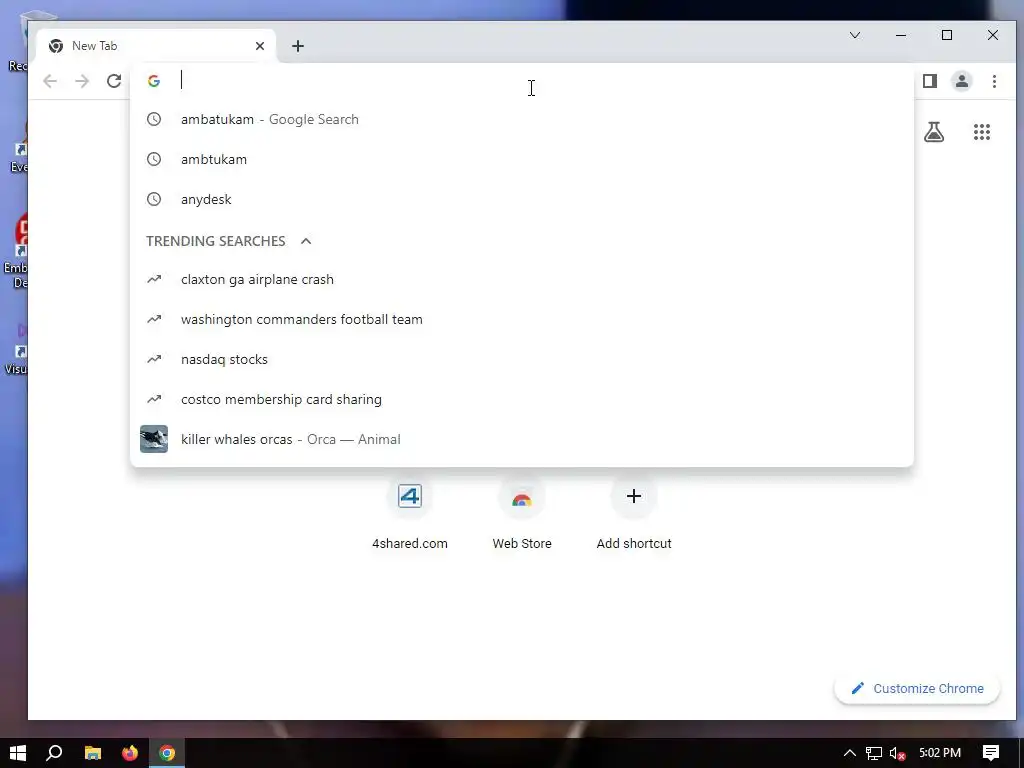Open the side panel icon
This screenshot has width=1024, height=768.
930,81
